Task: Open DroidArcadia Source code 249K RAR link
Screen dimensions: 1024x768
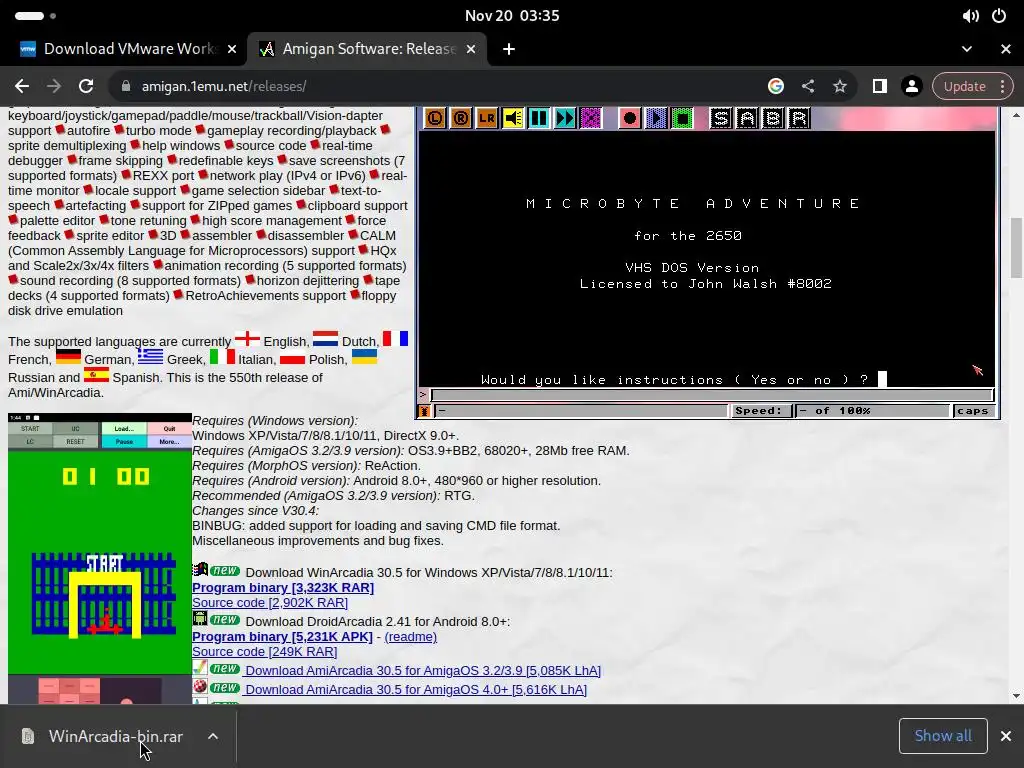Action: [264, 652]
